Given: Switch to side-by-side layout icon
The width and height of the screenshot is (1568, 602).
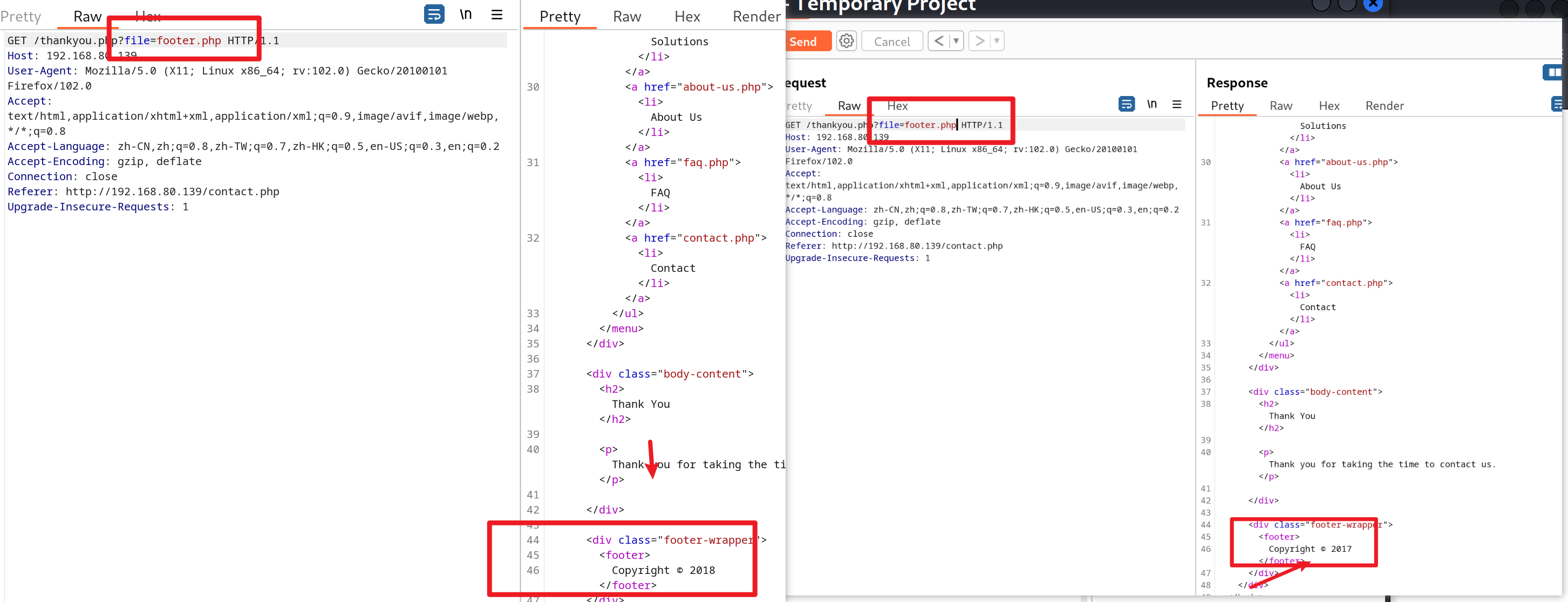Looking at the screenshot, I should point(1553,72).
